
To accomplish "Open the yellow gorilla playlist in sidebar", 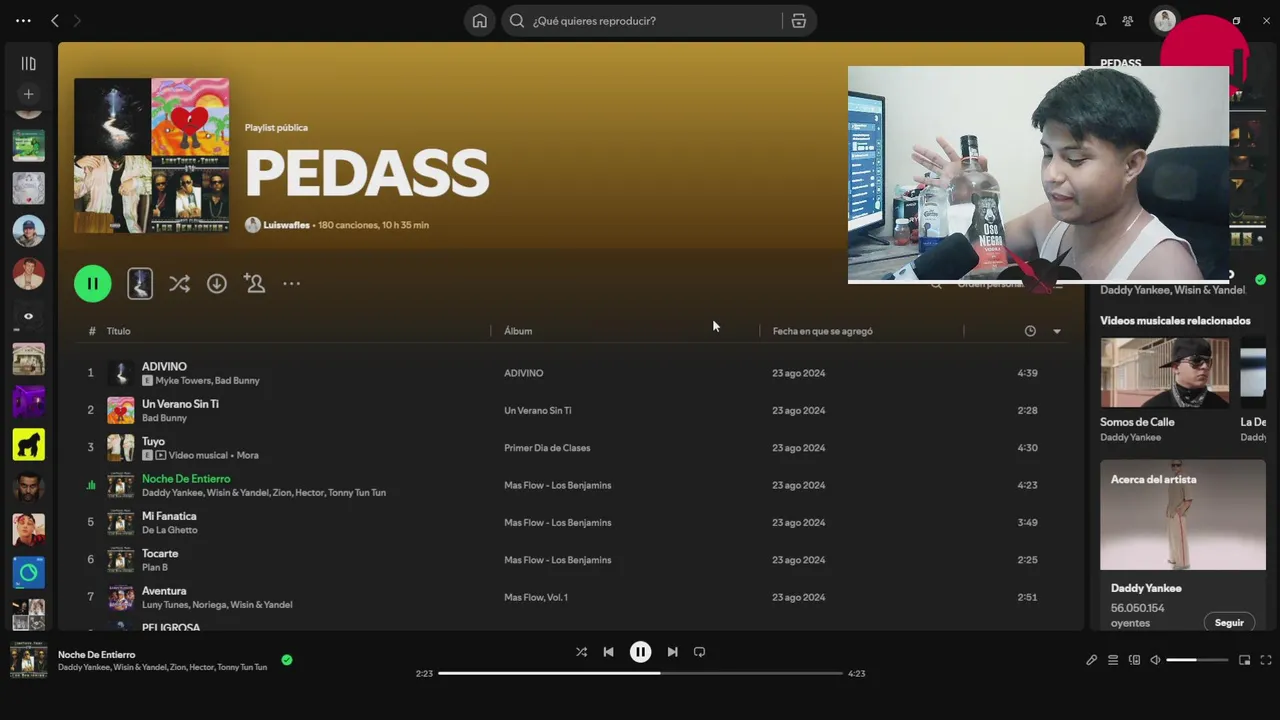I will [28, 444].
